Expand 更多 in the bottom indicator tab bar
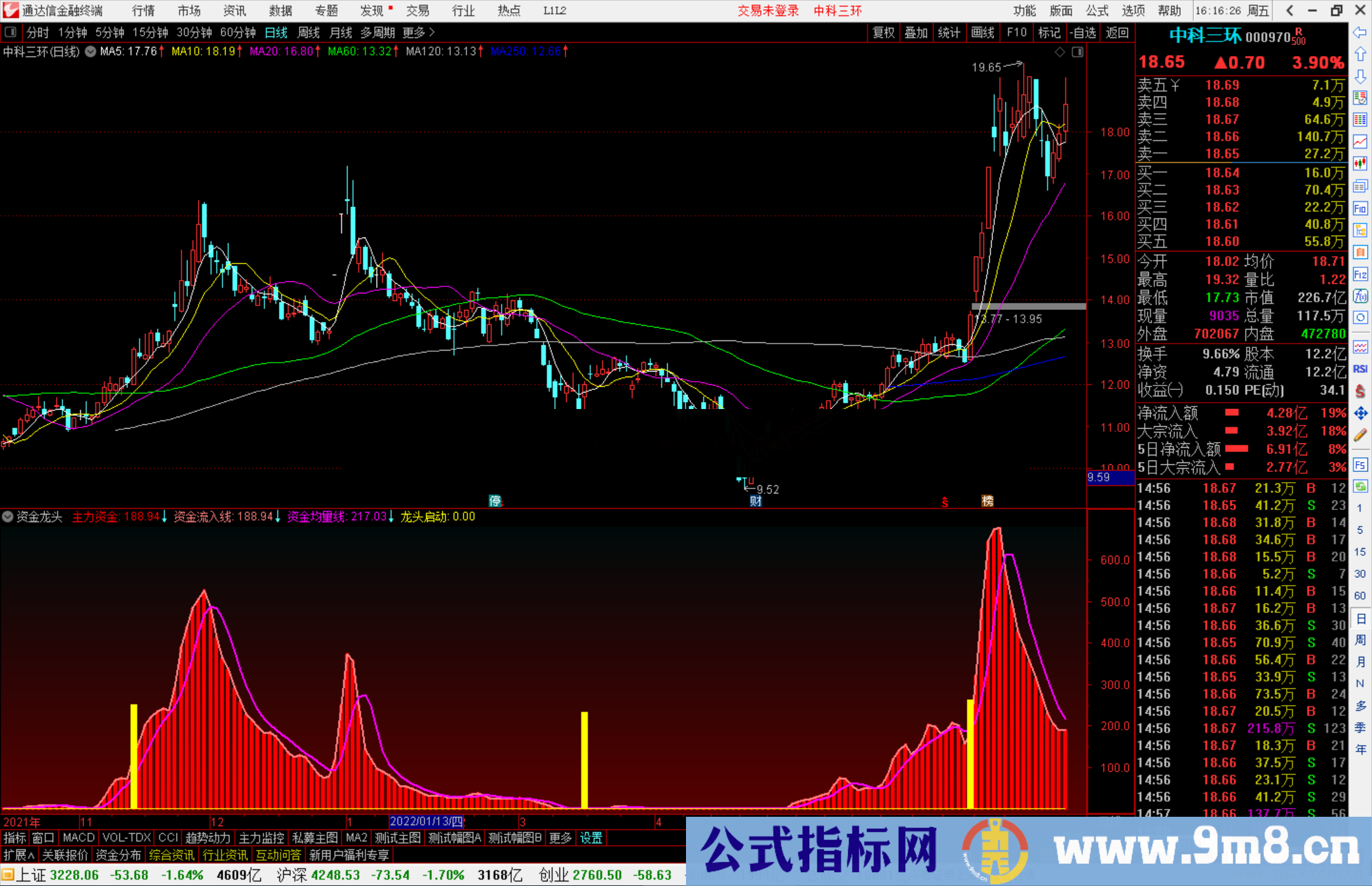Screen dimensions: 1372x886 [x=559, y=838]
